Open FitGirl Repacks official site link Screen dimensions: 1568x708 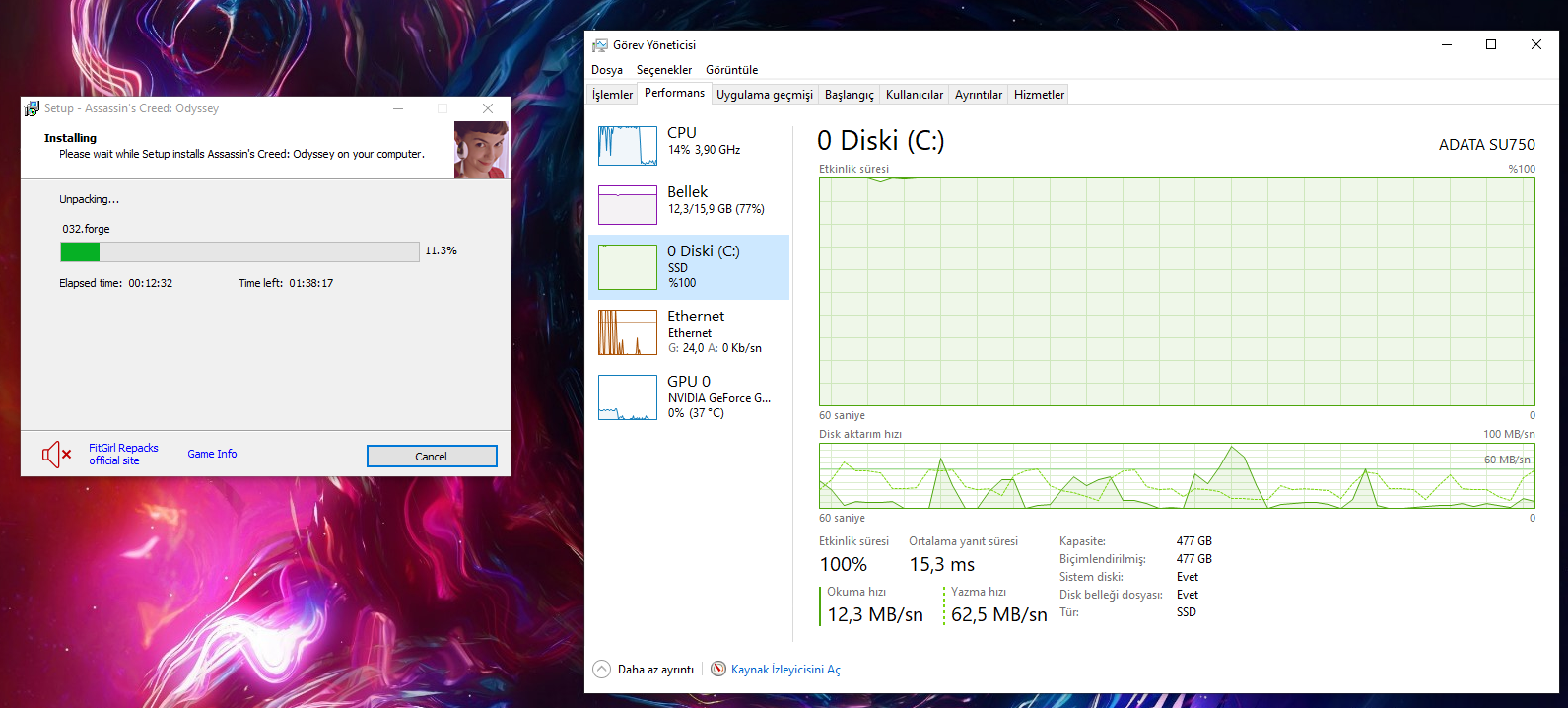pos(123,455)
